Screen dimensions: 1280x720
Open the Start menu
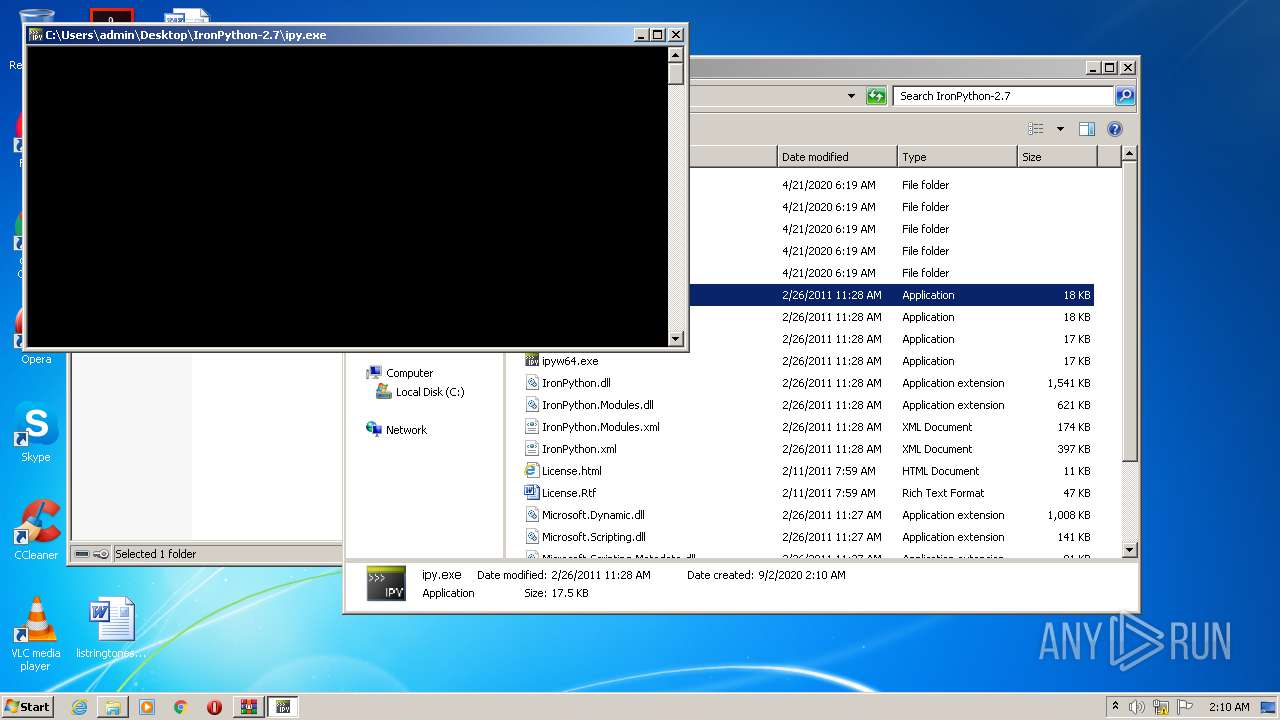28,706
